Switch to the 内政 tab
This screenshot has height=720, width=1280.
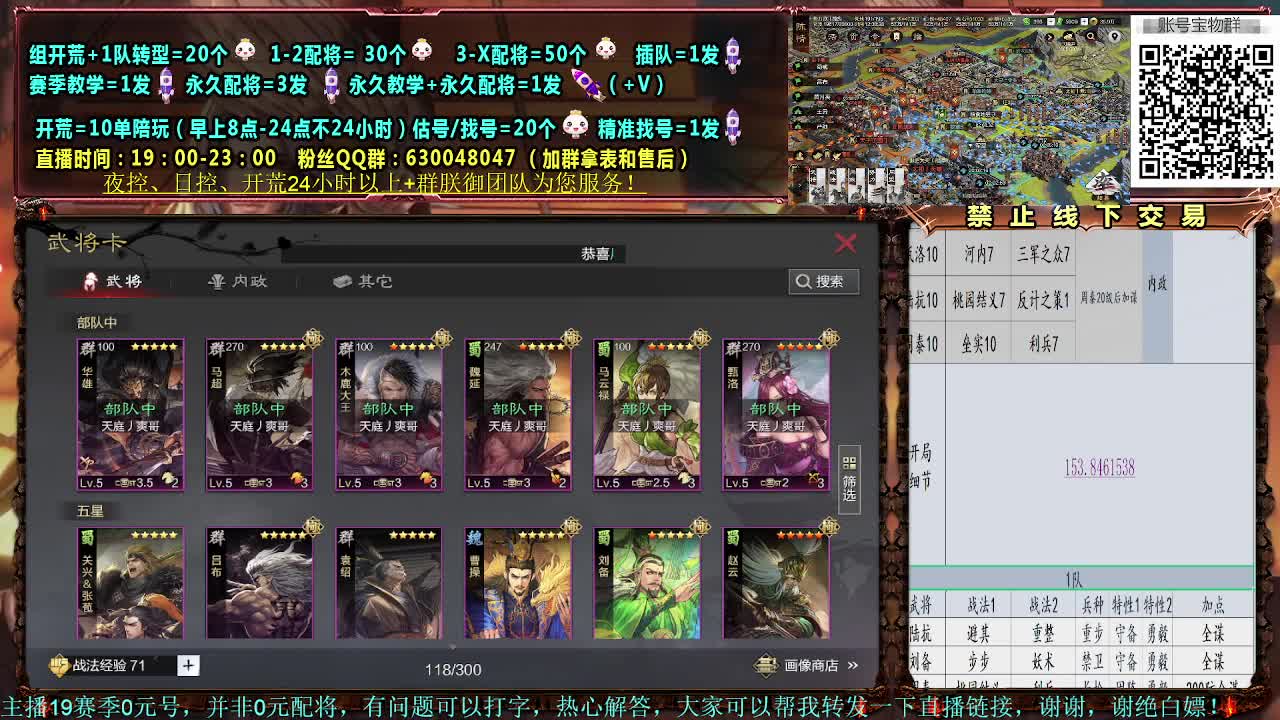tap(238, 281)
